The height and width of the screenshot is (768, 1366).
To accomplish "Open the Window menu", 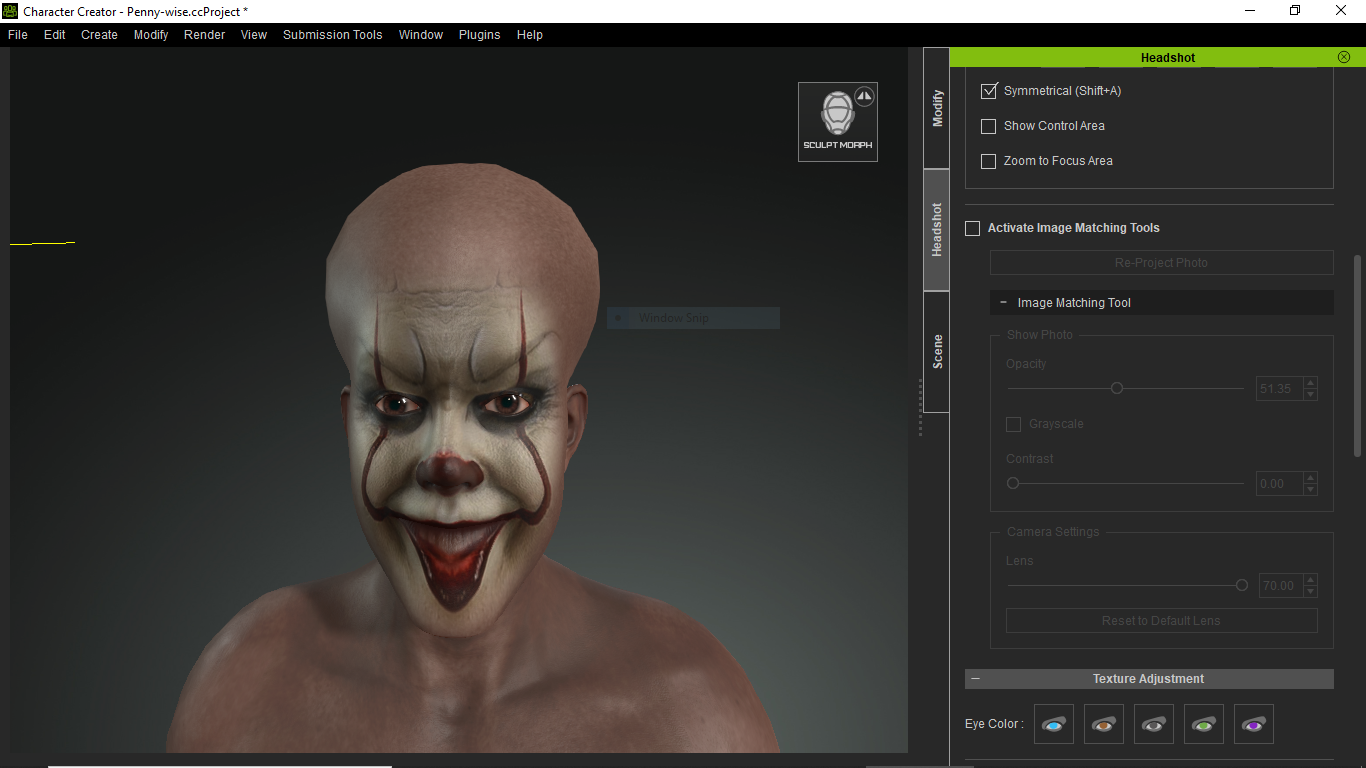I will pos(421,34).
